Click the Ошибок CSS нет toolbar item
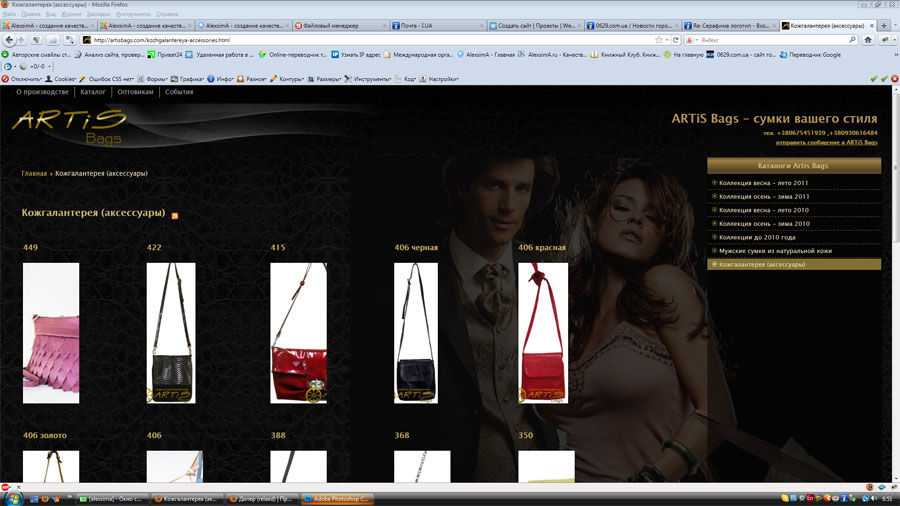The image size is (900, 506). 107,79
